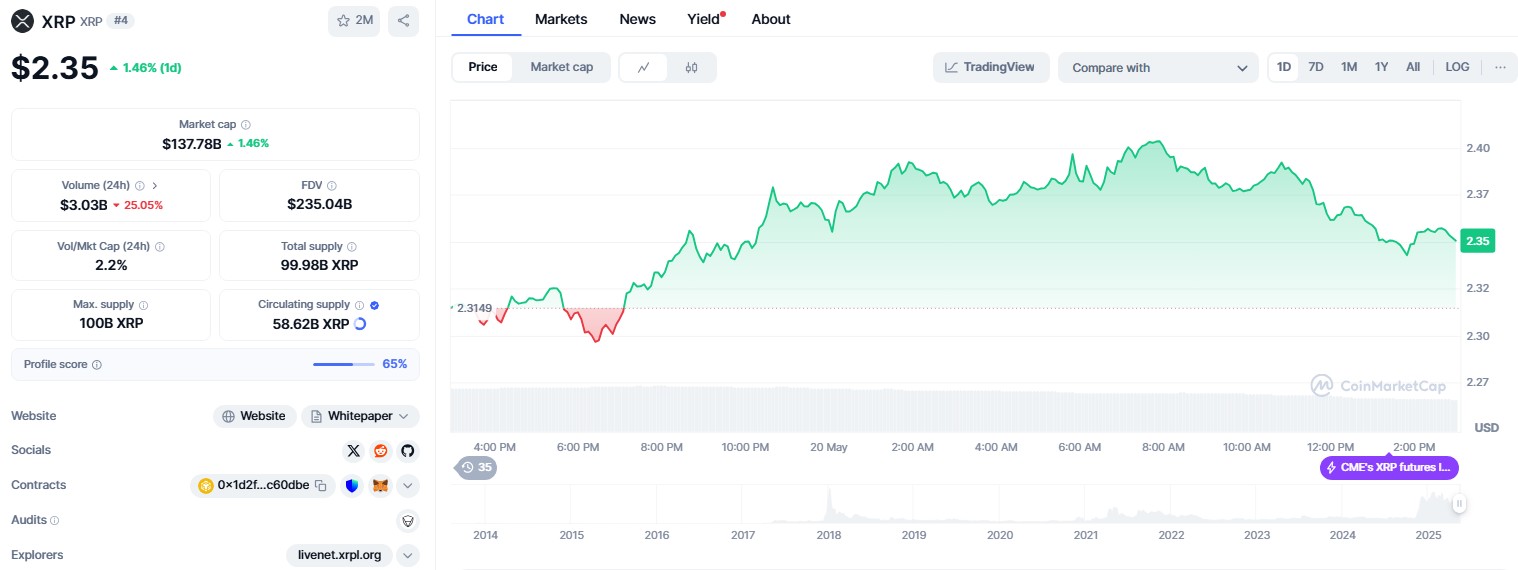The image size is (1518, 570).
Task: Open the livenet.xrpl.org explorer link
Action: click(x=339, y=555)
